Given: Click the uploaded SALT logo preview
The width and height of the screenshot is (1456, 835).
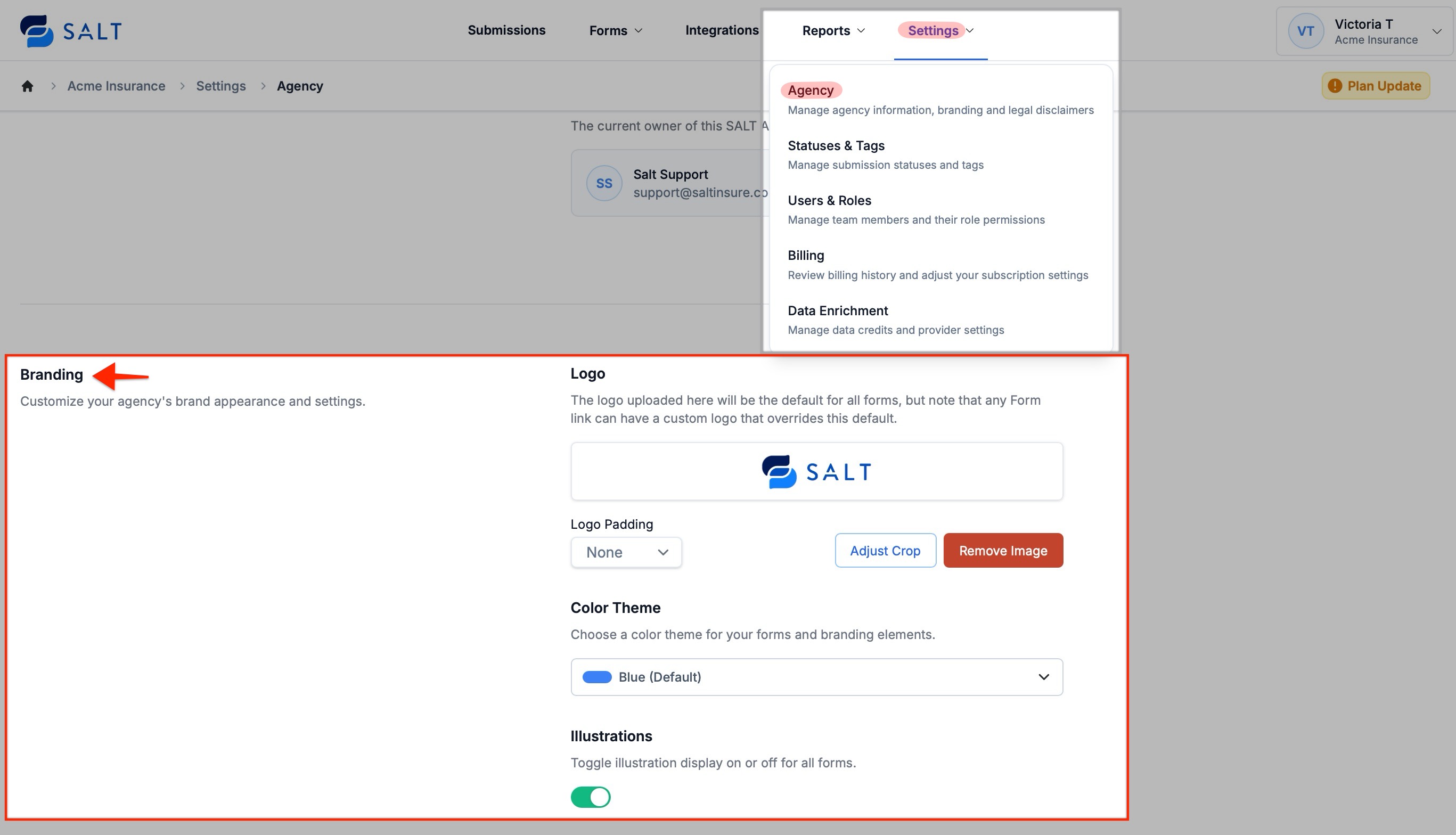Looking at the screenshot, I should (816, 471).
